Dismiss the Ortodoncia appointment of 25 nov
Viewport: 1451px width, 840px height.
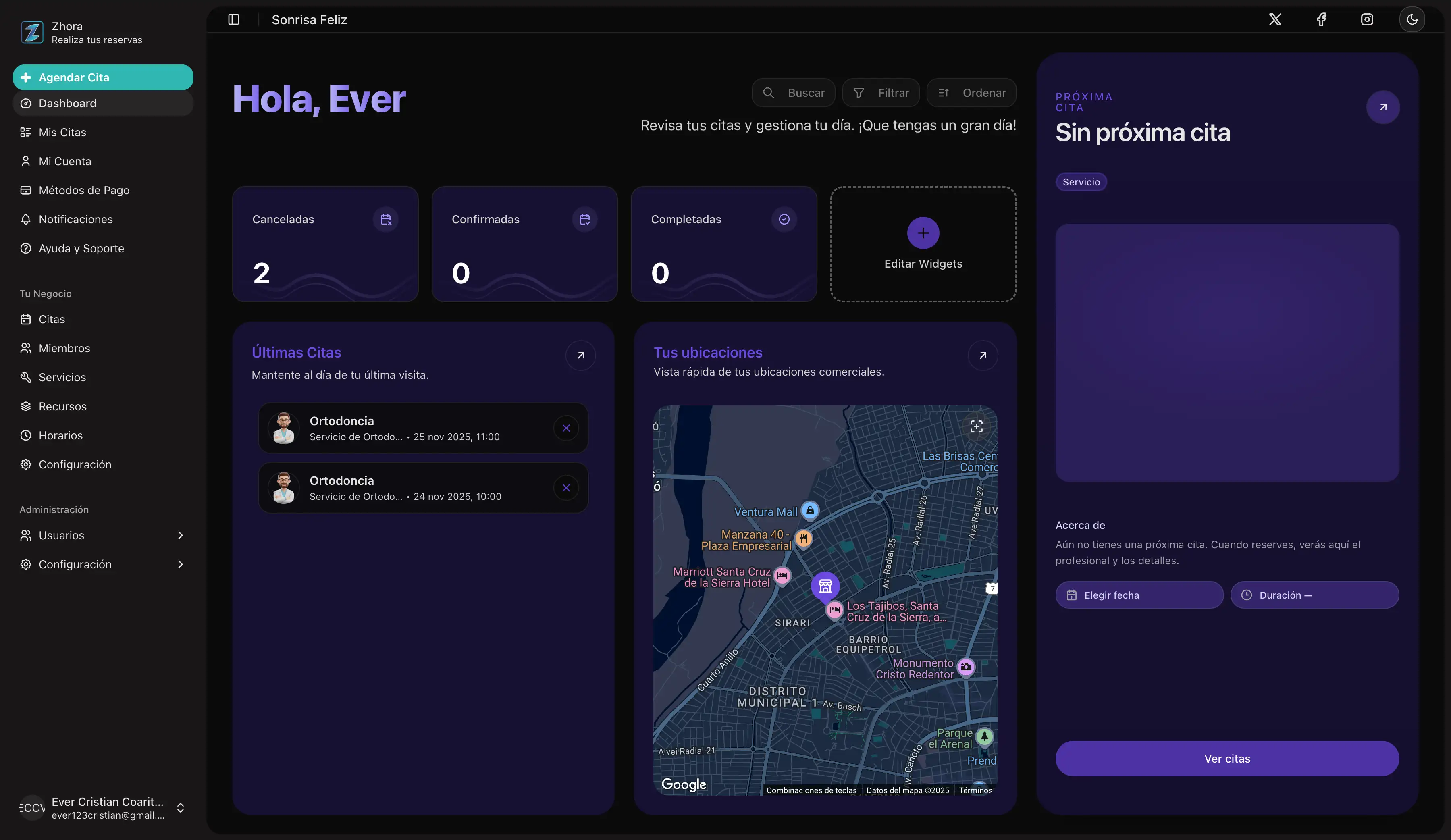pyautogui.click(x=566, y=428)
